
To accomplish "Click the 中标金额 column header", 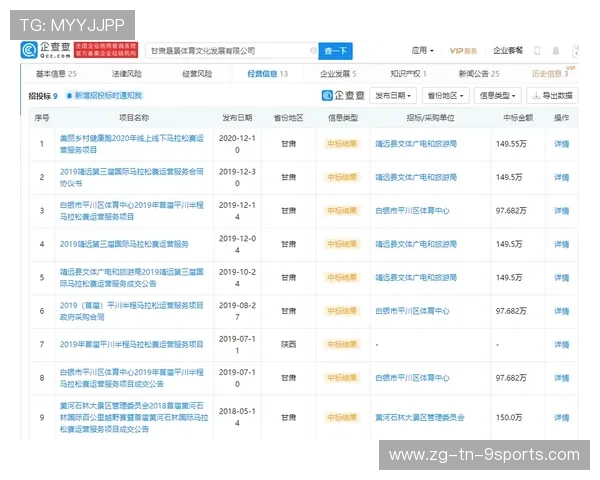I will pyautogui.click(x=518, y=118).
